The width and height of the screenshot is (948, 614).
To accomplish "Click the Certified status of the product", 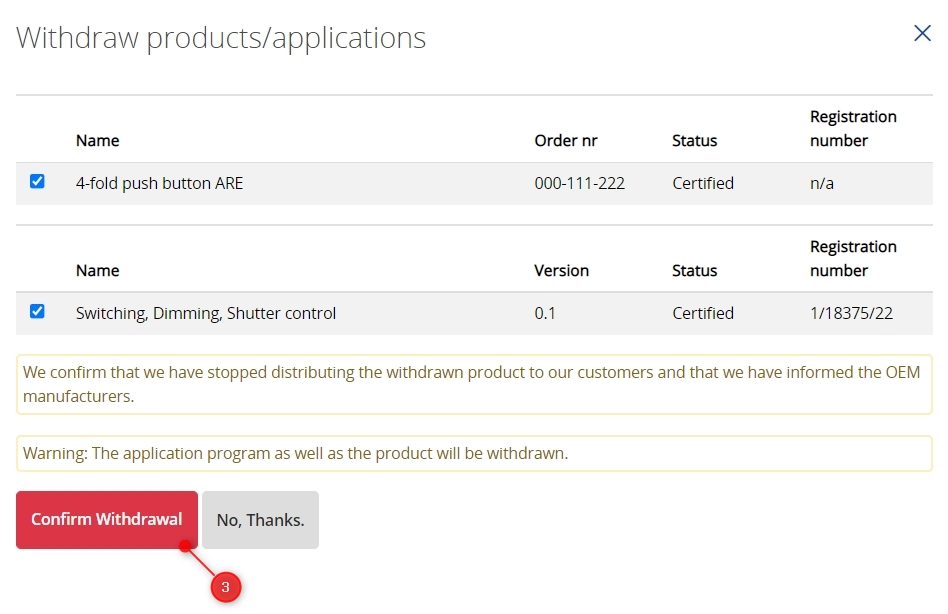I will pos(702,183).
